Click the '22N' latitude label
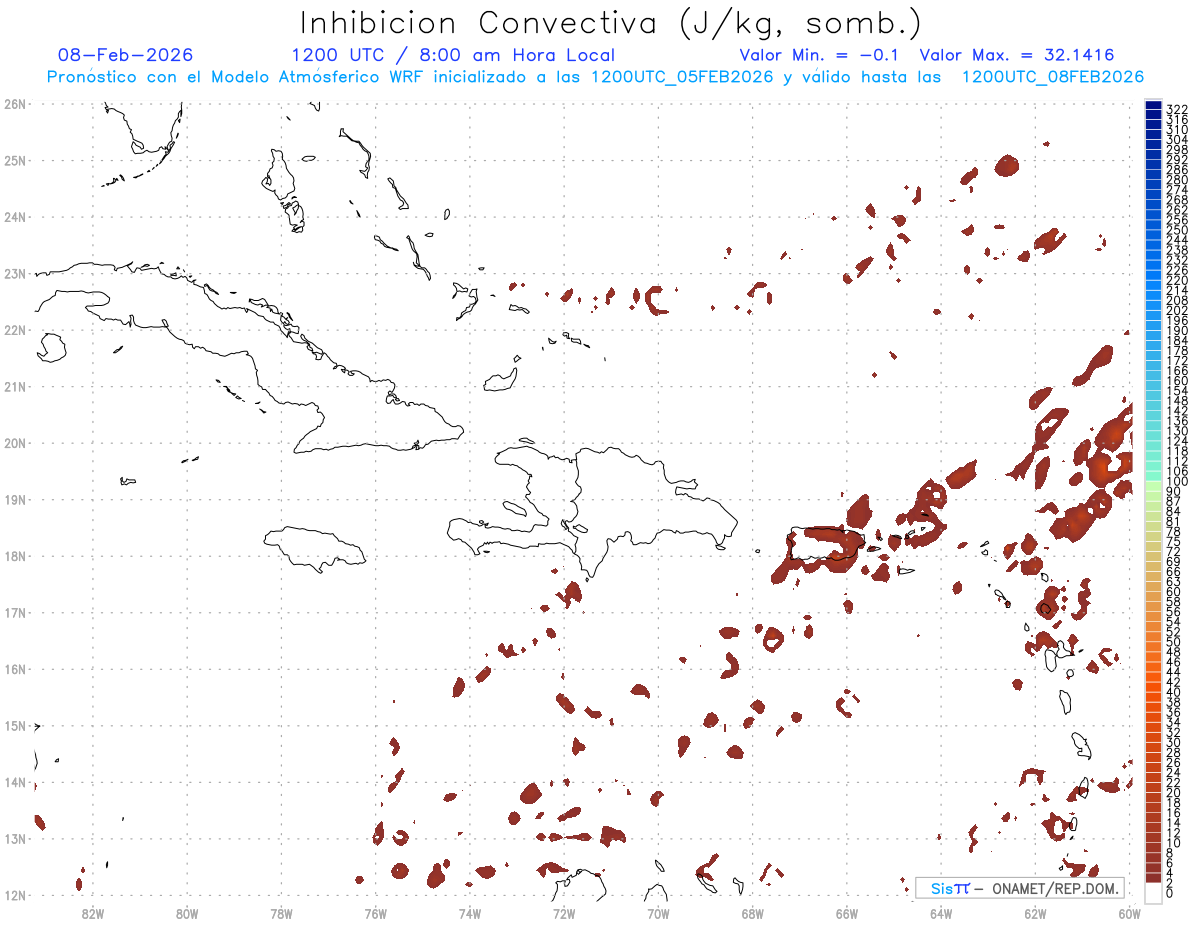1200x927 pixels. point(15,329)
